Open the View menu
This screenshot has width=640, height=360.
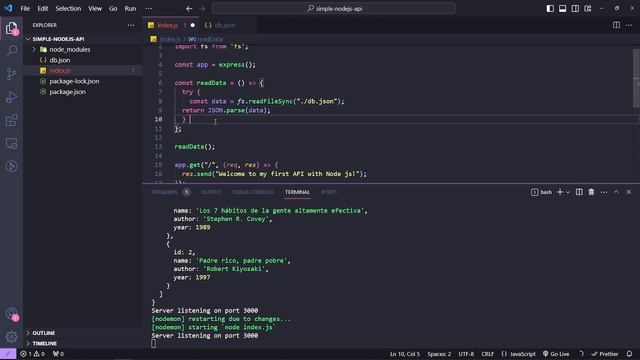[x=95, y=9]
